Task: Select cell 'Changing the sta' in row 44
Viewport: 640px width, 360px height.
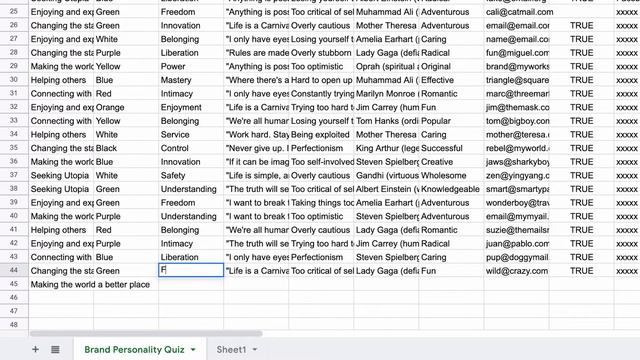Action: [61, 271]
